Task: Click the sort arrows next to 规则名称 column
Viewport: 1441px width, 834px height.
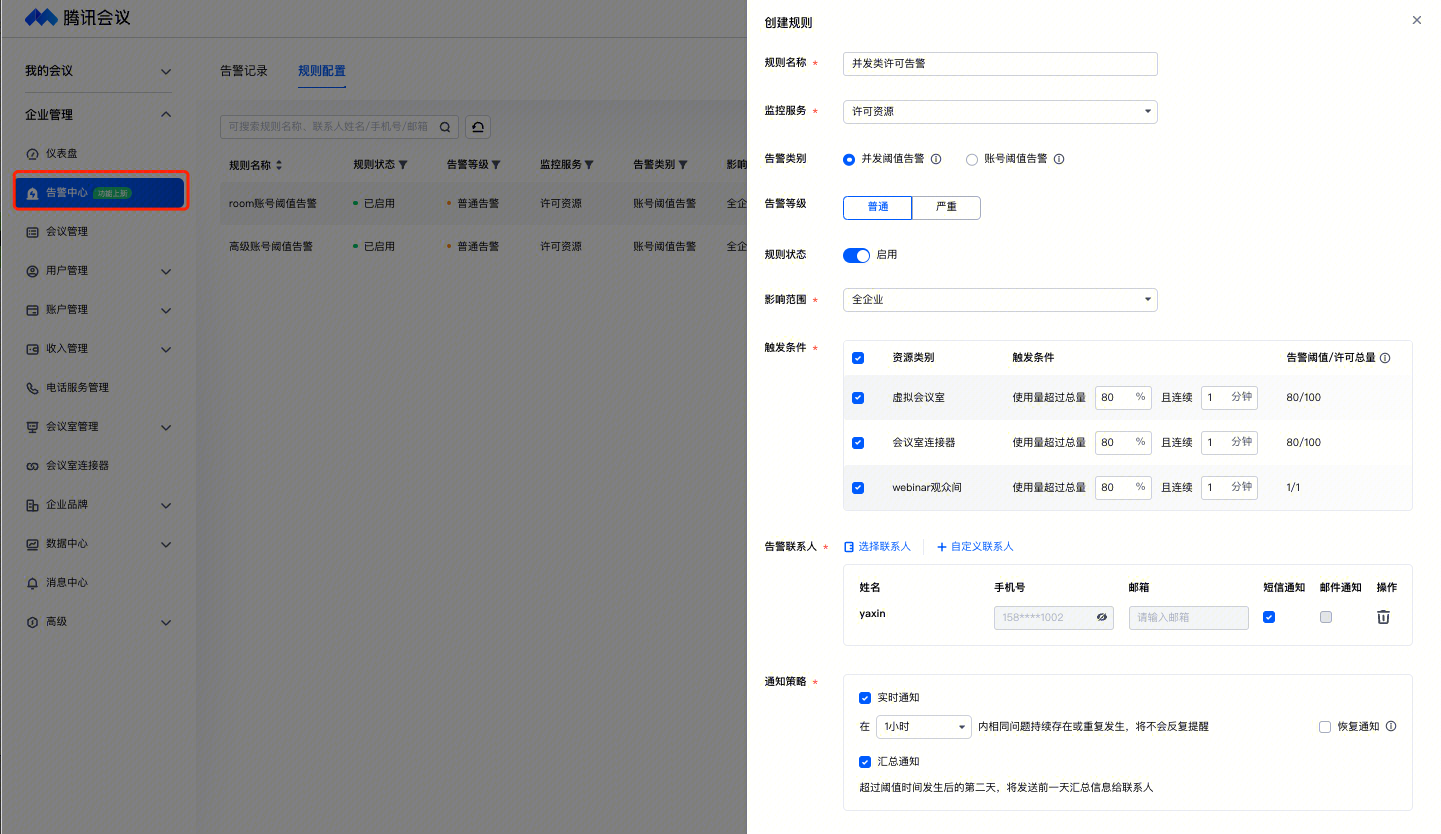Action: click(279, 165)
